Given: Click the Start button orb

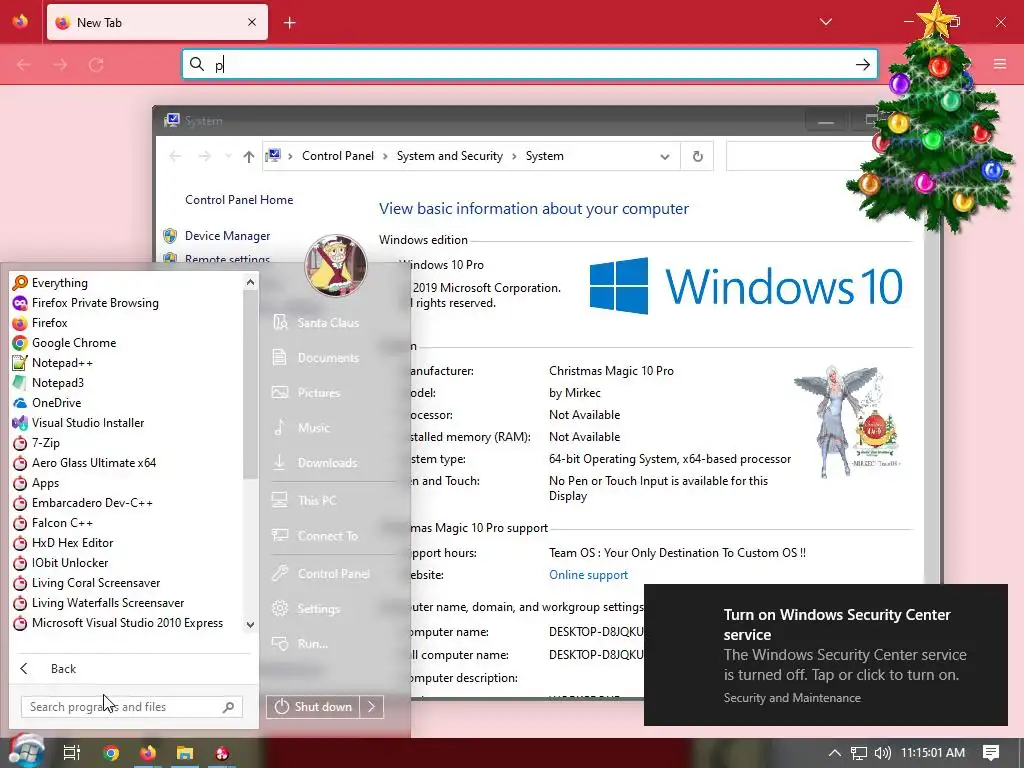Looking at the screenshot, I should [25, 751].
